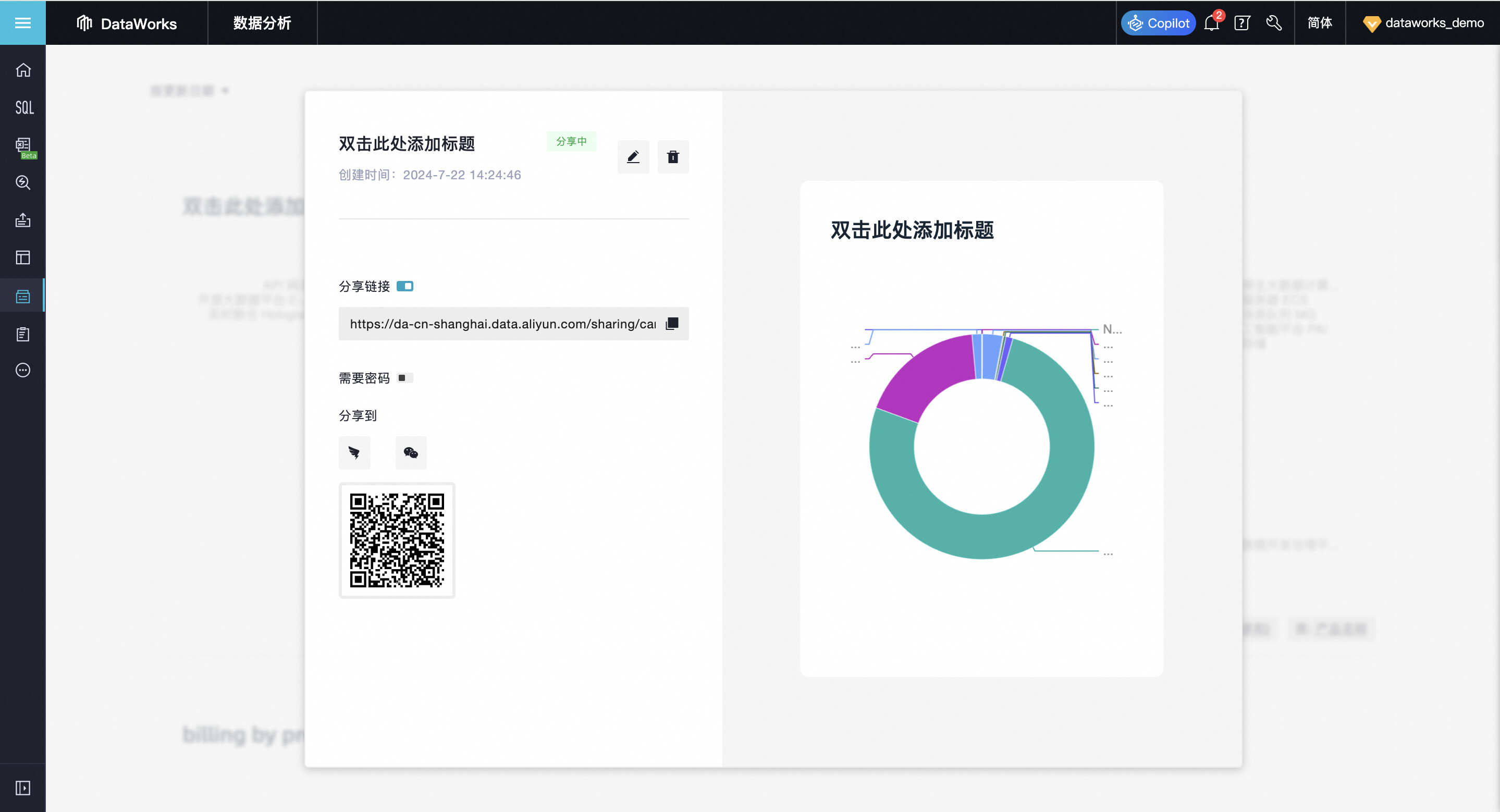
Task: Open the top-left hamburger menu
Action: pyautogui.click(x=23, y=23)
